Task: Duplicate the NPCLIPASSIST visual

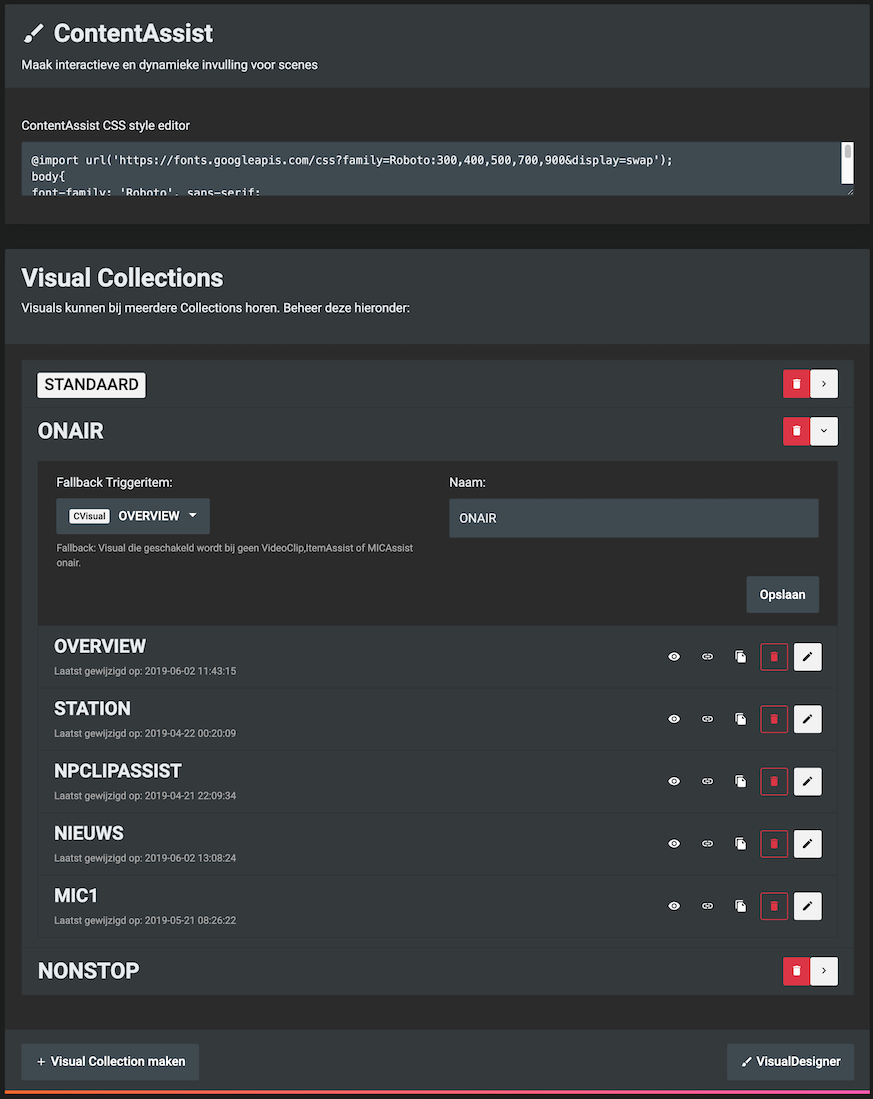Action: tap(741, 781)
